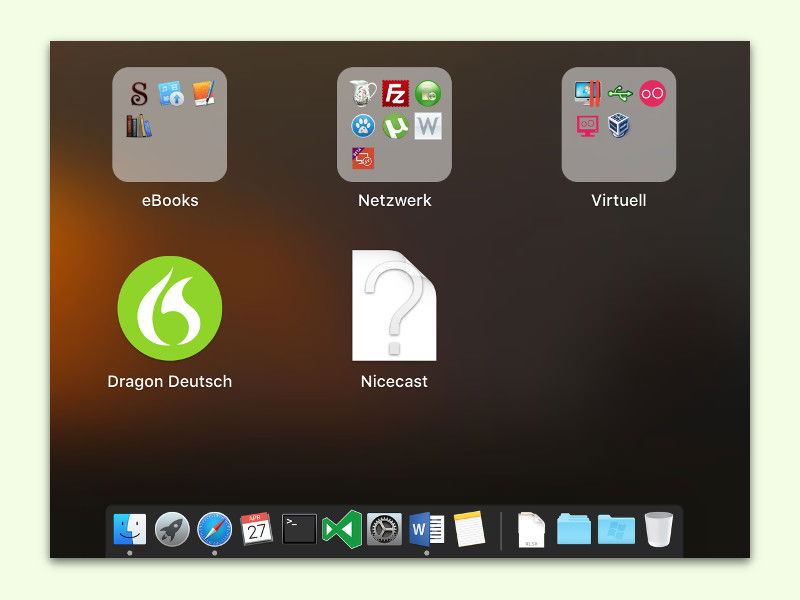Image resolution: width=800 pixels, height=600 pixels.
Task: Click the 'Nicecast' label
Action: [x=394, y=382]
